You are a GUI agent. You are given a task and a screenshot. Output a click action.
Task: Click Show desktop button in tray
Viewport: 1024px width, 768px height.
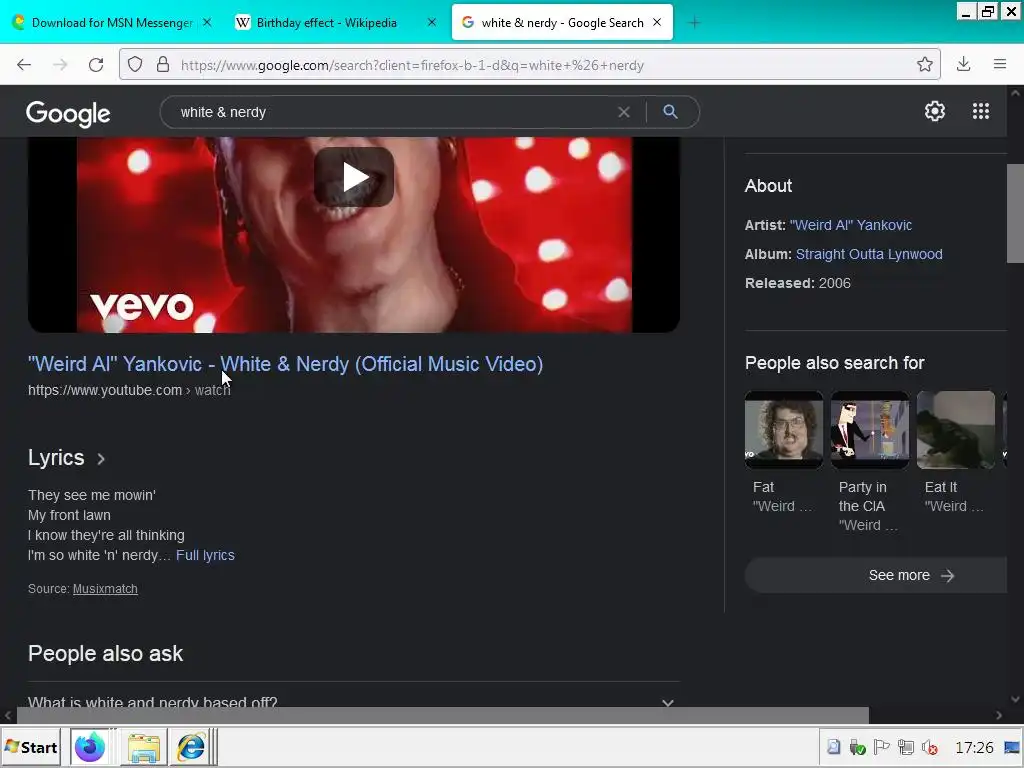1012,747
